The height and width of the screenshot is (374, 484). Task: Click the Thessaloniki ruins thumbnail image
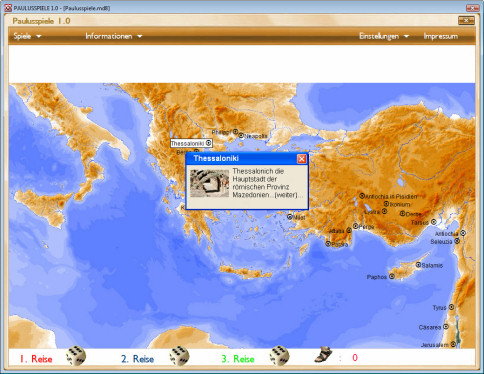[209, 183]
